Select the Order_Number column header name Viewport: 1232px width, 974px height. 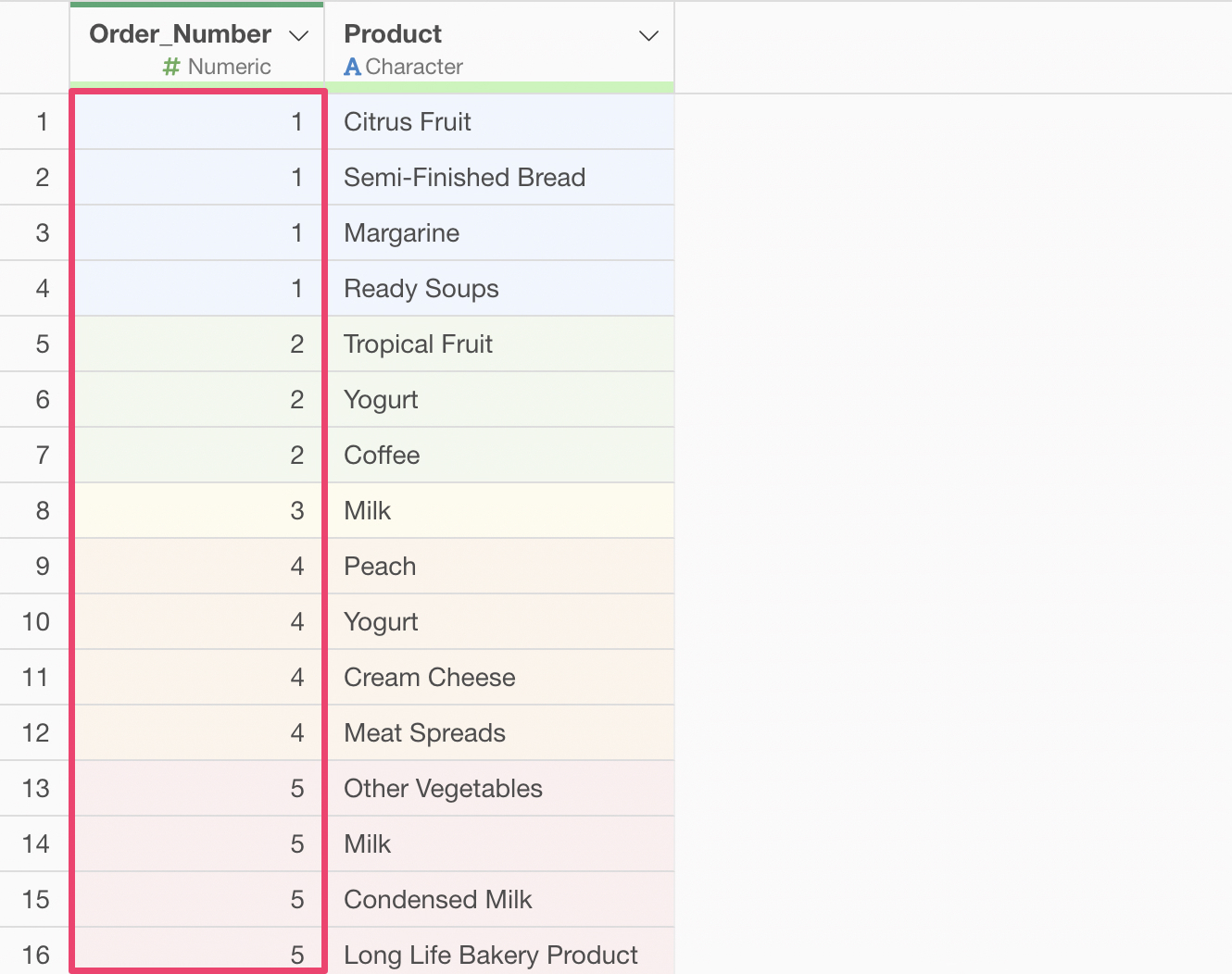point(180,34)
